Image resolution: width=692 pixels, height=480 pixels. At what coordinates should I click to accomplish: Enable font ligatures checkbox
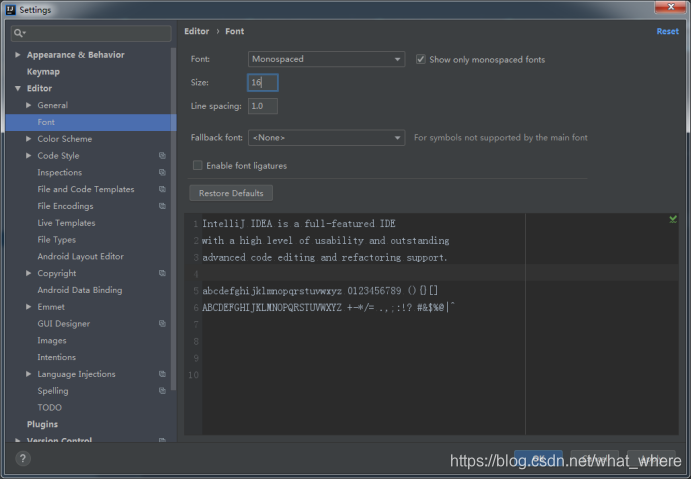[x=198, y=165]
